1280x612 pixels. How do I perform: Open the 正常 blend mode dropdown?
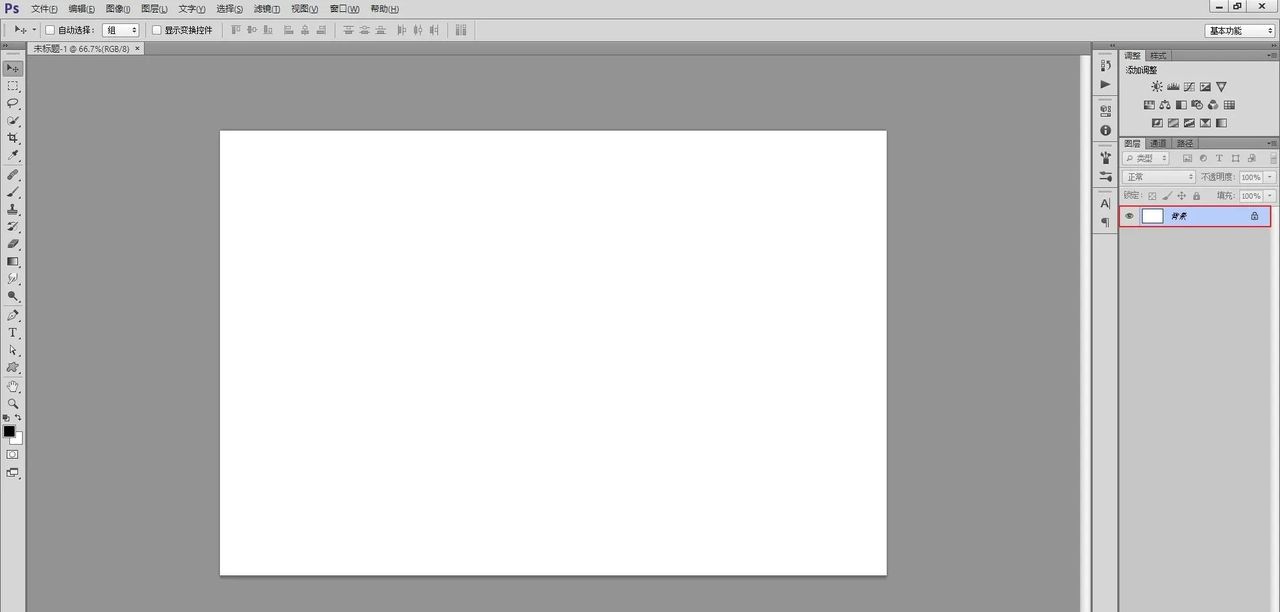click(x=1159, y=177)
